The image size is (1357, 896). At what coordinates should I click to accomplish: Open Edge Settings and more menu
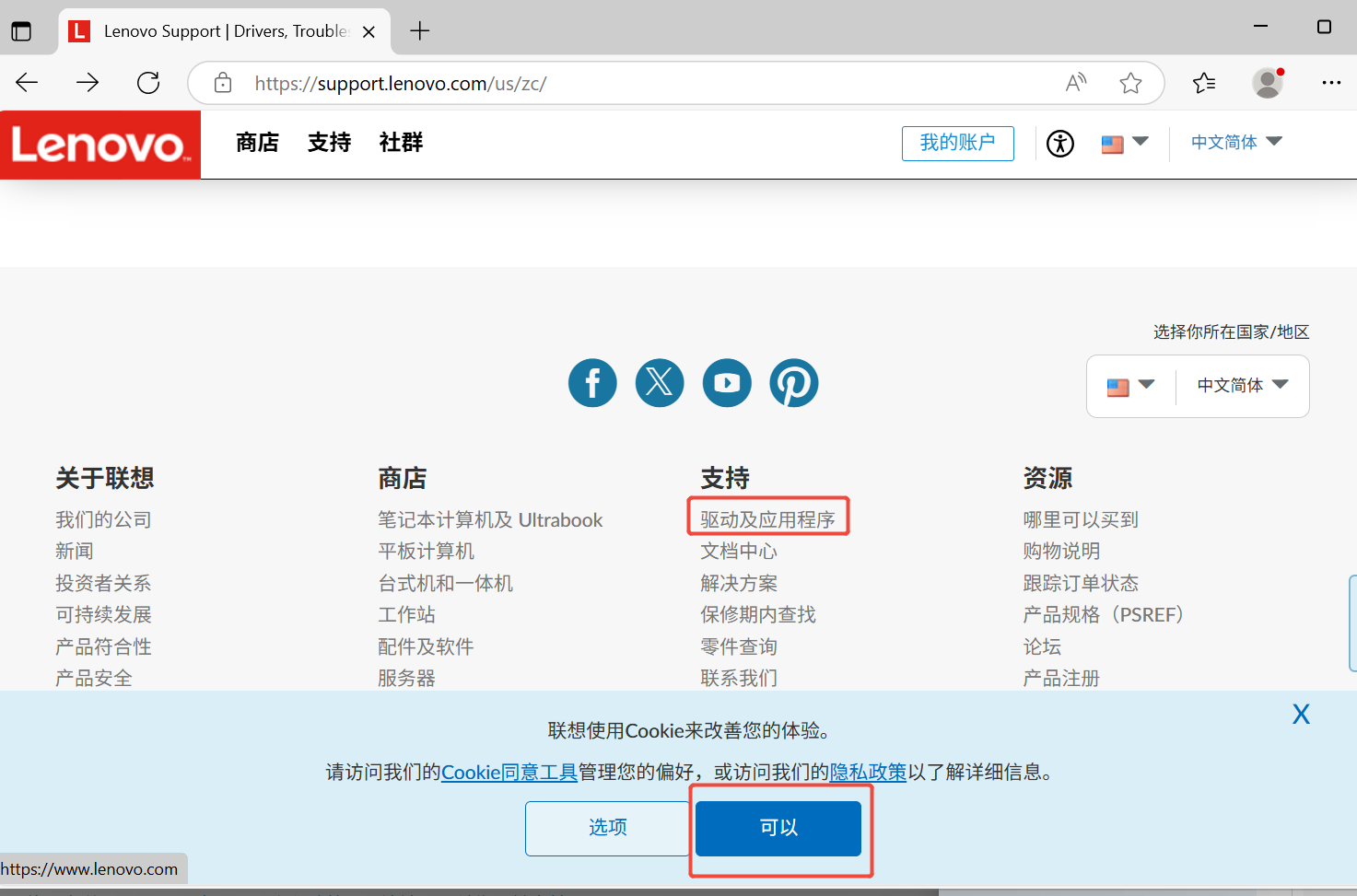tap(1331, 83)
